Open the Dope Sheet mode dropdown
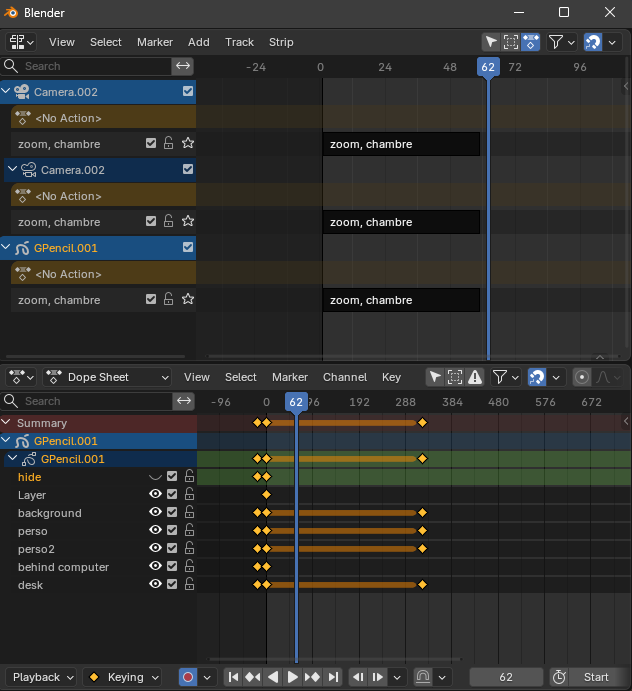632x691 pixels. [107, 377]
